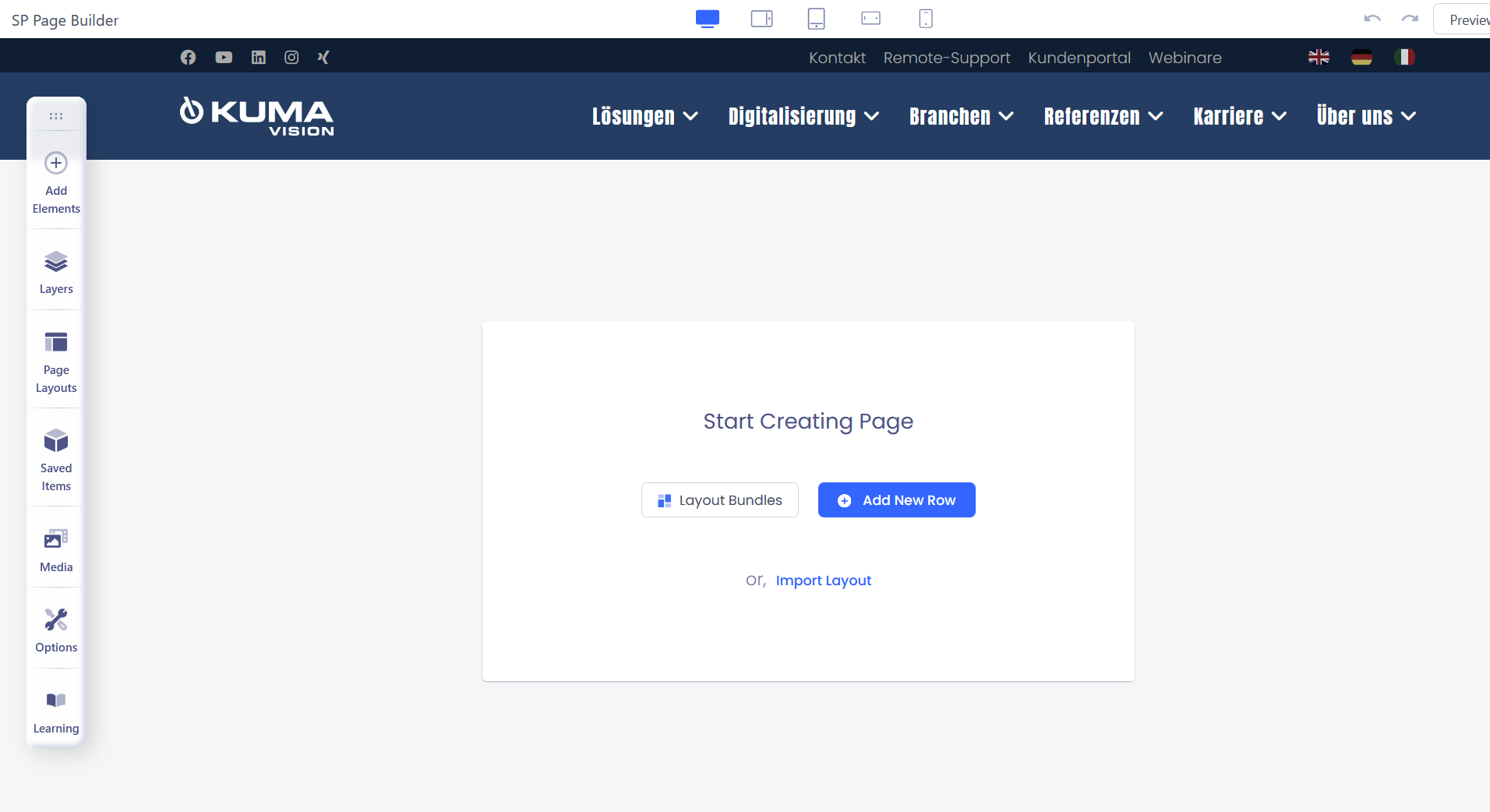Viewport: 1490px width, 812px height.
Task: Switch to tablet portrait device view
Action: 817,19
